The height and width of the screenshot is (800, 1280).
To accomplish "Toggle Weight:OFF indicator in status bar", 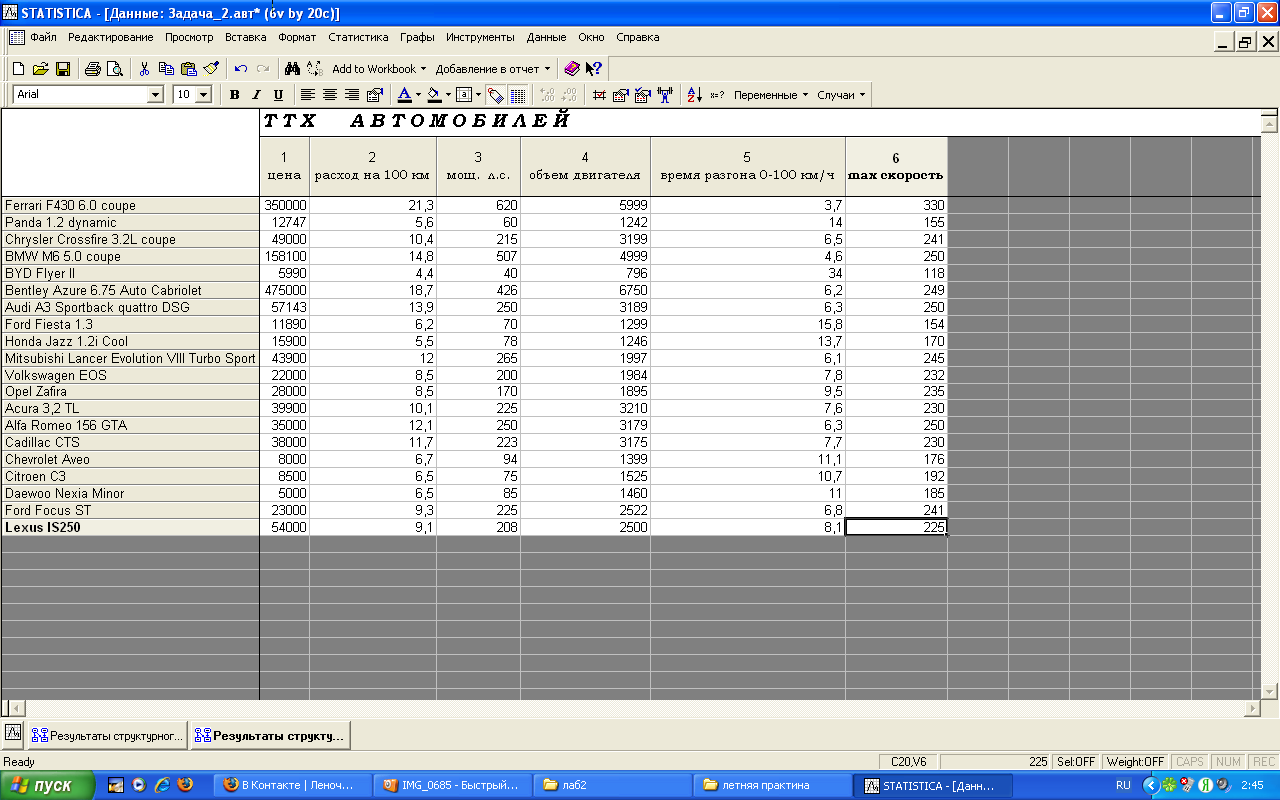I will [1136, 762].
